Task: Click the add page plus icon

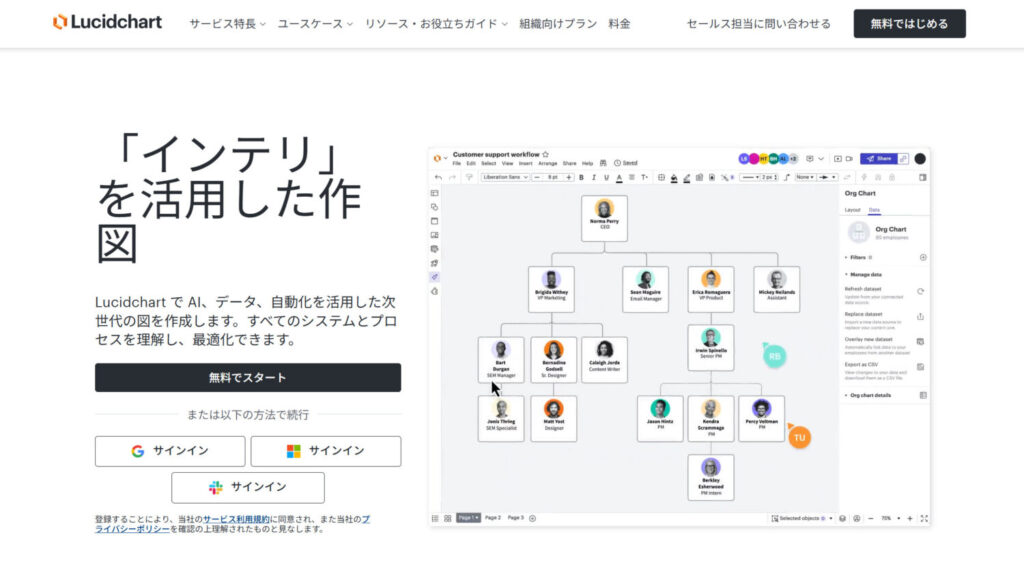Action: tap(532, 518)
